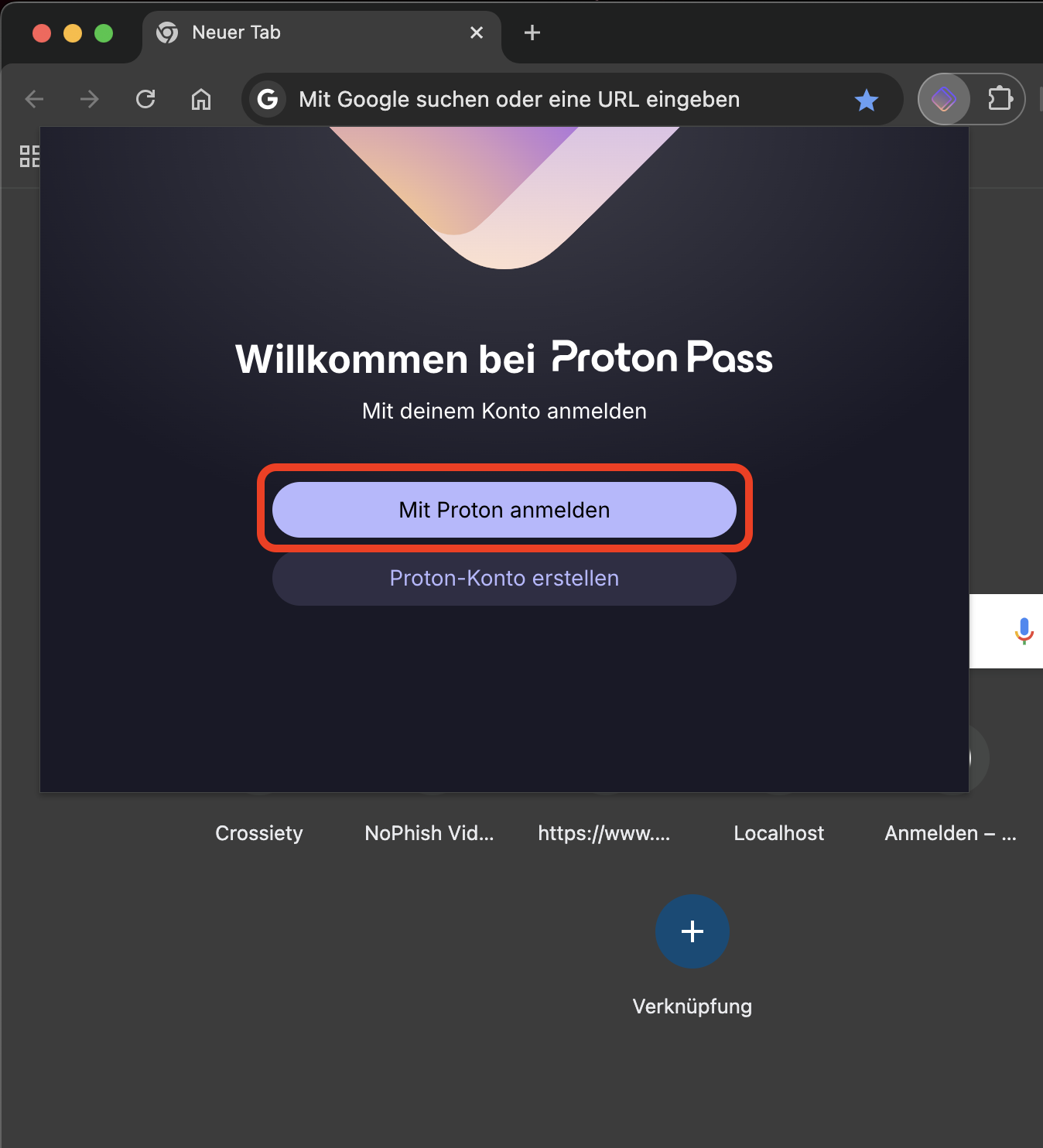Viewport: 1043px width, 1148px height.
Task: Click Mit Proton anmelden button
Action: 504,510
